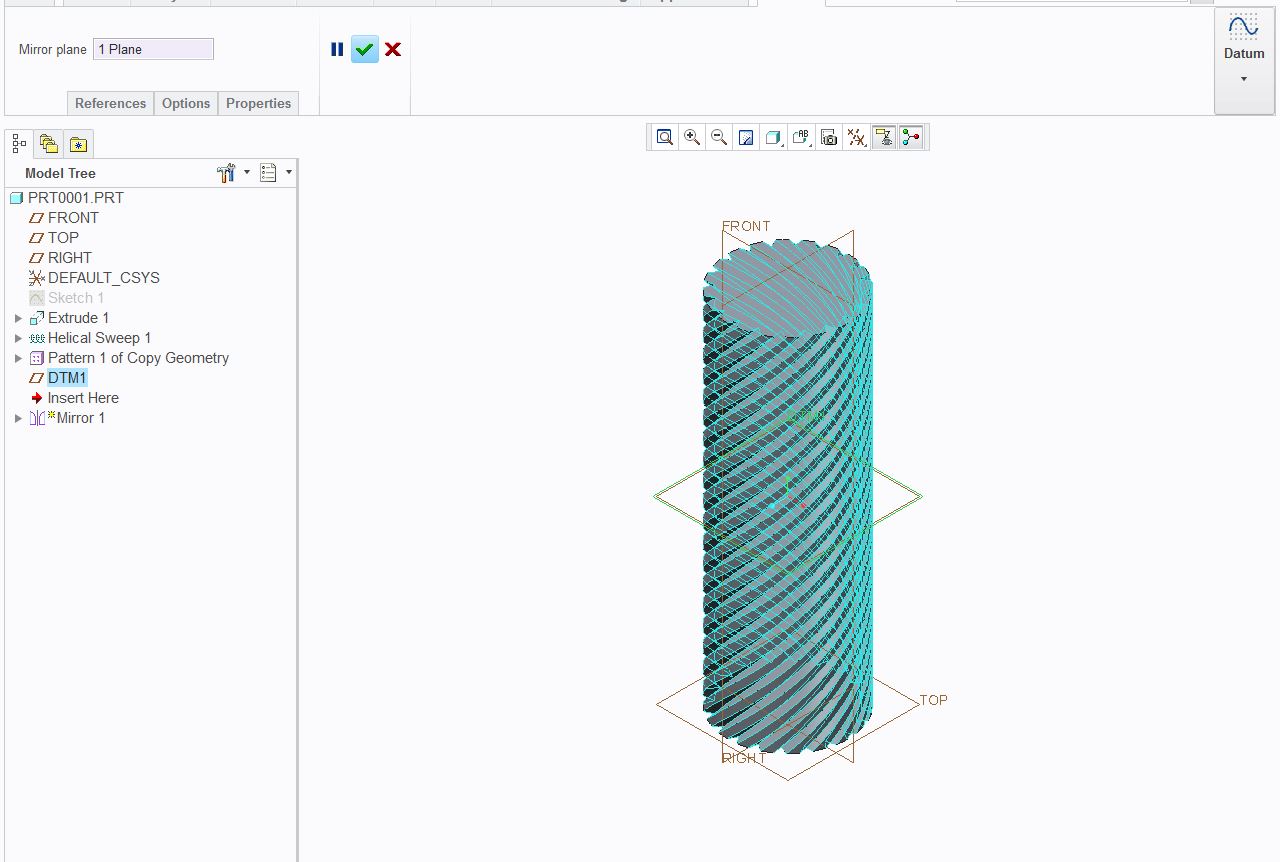Zoom in using the magnifier plus icon
The height and width of the screenshot is (862, 1280).
(692, 138)
